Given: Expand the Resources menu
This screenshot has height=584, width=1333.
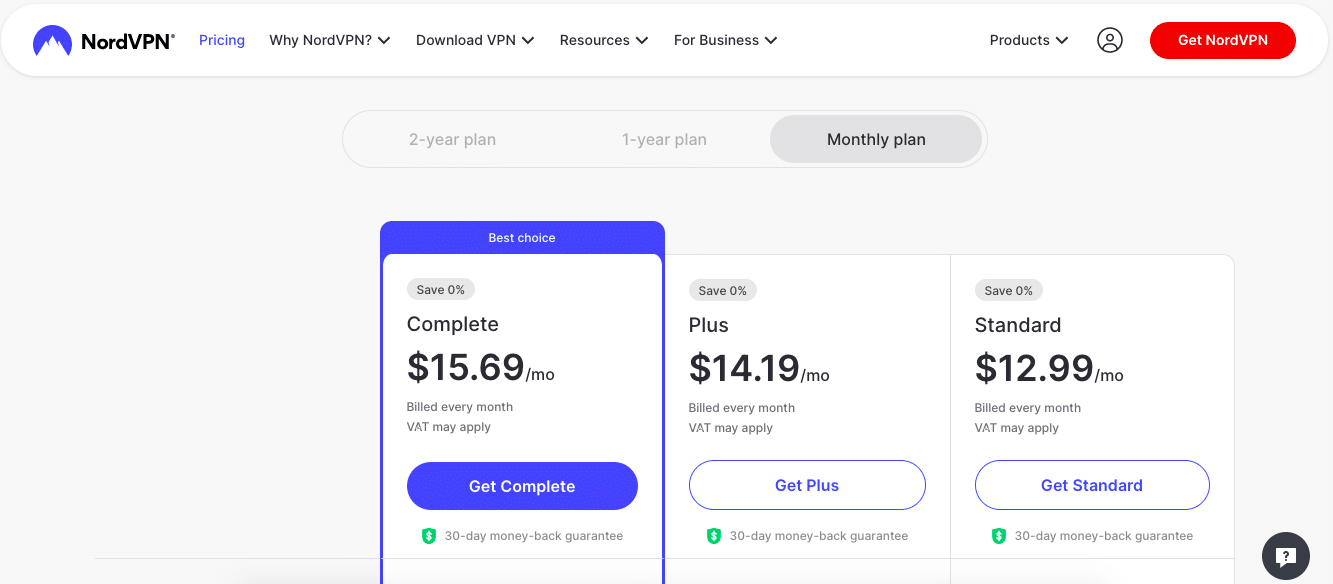Looking at the screenshot, I should click(603, 40).
